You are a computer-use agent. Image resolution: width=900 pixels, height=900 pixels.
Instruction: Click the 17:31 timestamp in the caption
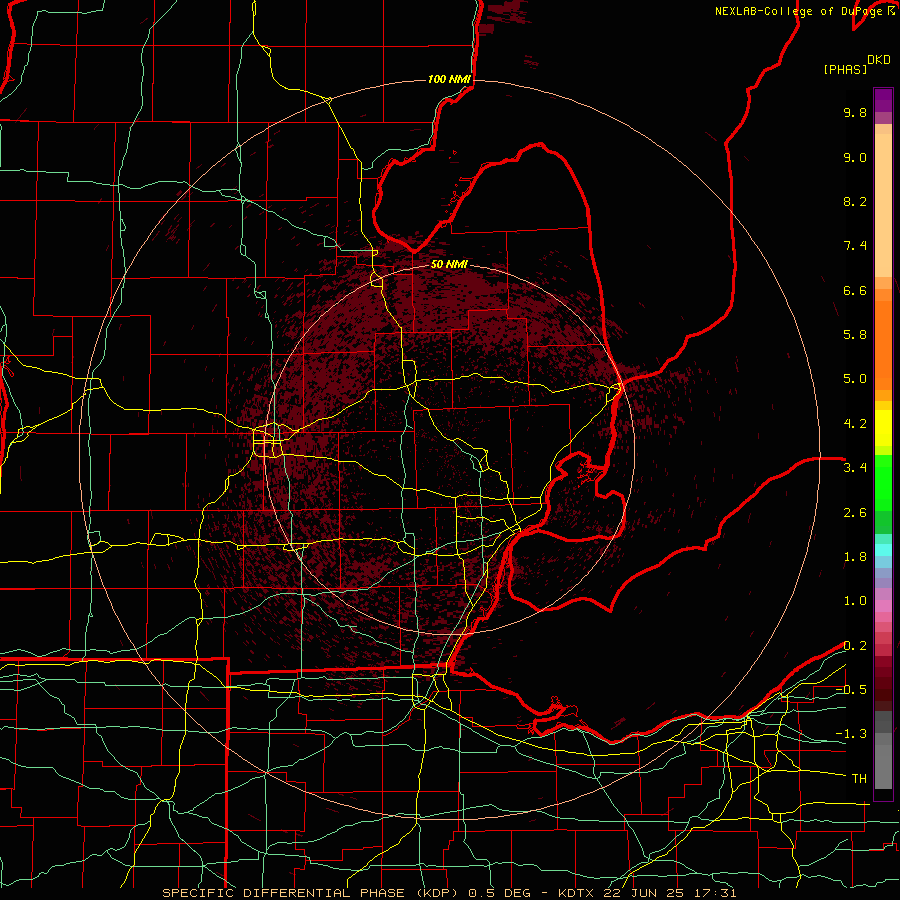point(713,893)
